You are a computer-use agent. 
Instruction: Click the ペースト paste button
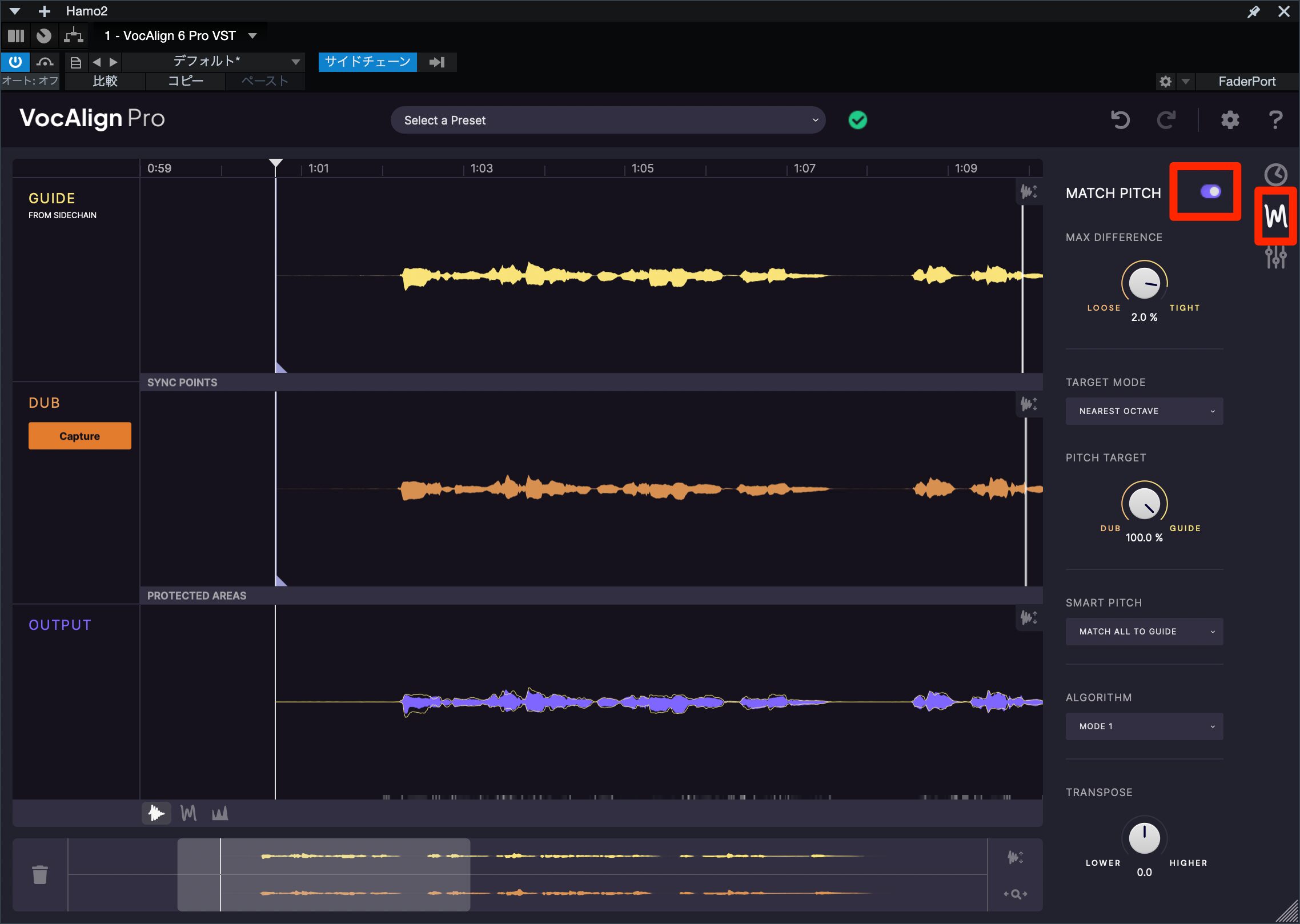[265, 81]
